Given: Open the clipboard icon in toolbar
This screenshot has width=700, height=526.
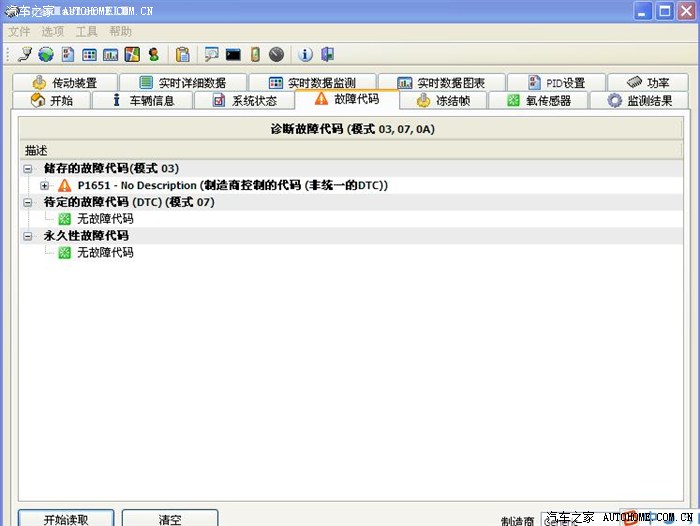Looking at the screenshot, I should click(x=182, y=54).
